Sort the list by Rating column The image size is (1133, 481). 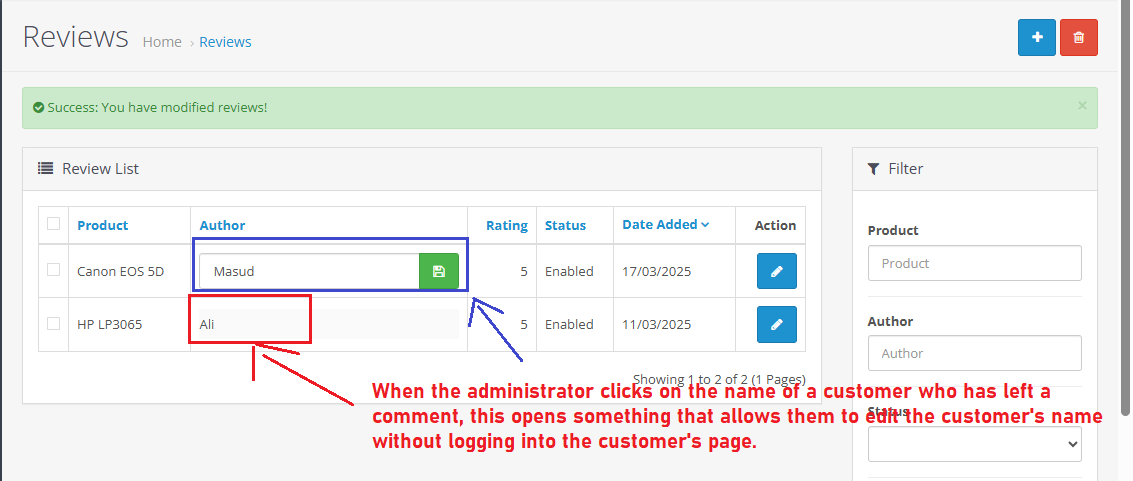point(506,225)
